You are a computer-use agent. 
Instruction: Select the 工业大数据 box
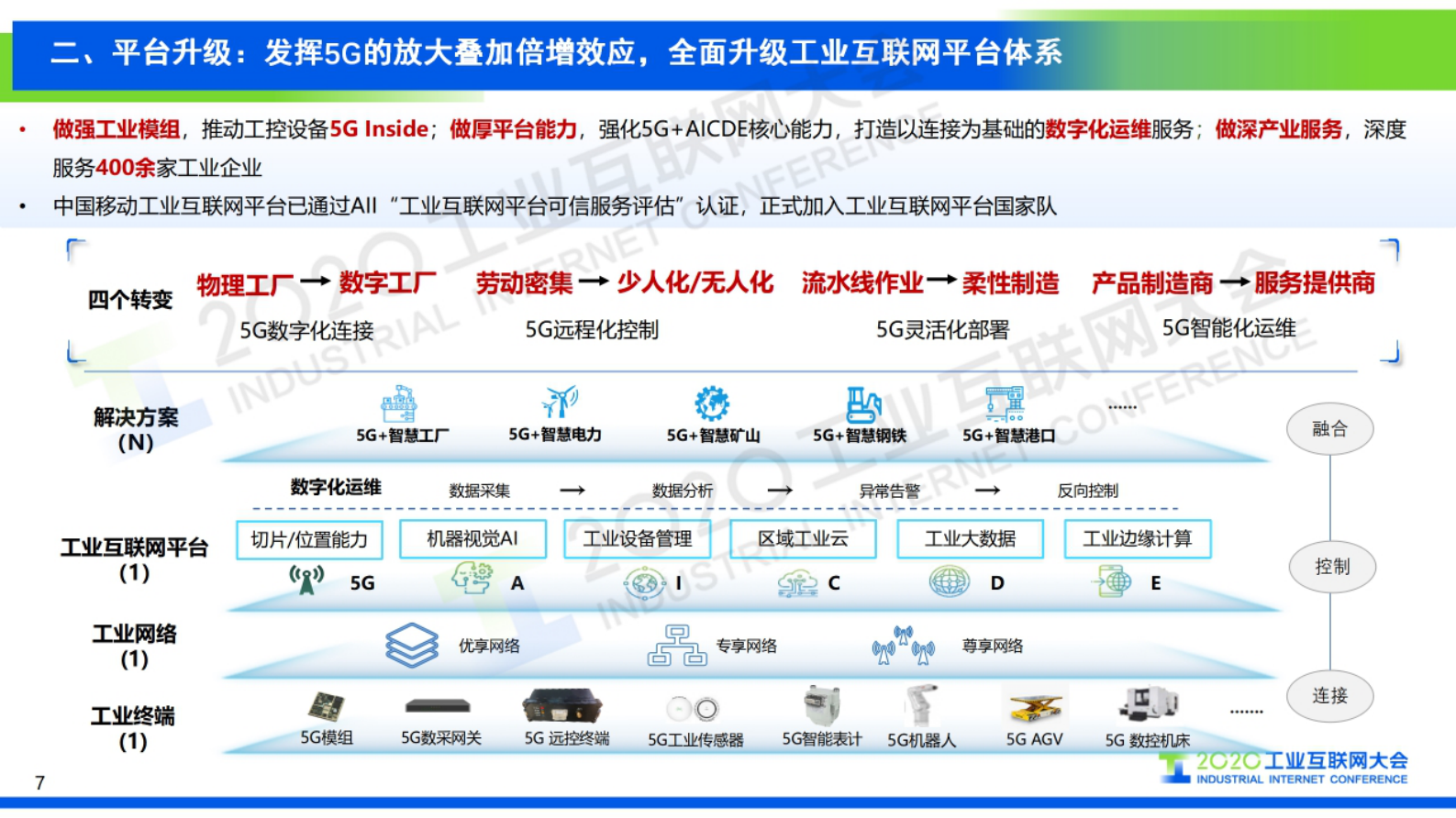click(x=970, y=539)
